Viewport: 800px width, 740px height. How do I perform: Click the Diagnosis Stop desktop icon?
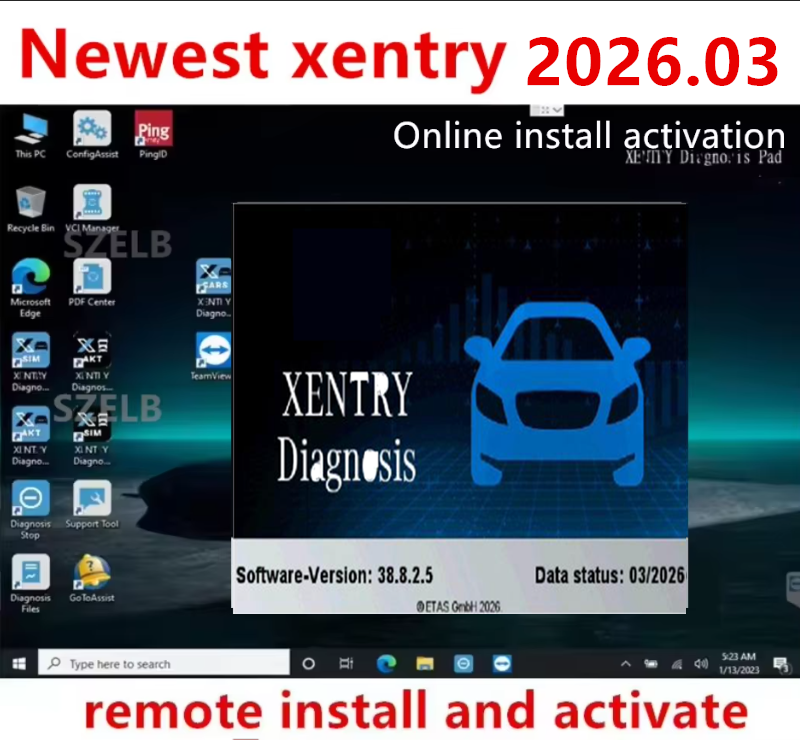tap(31, 510)
